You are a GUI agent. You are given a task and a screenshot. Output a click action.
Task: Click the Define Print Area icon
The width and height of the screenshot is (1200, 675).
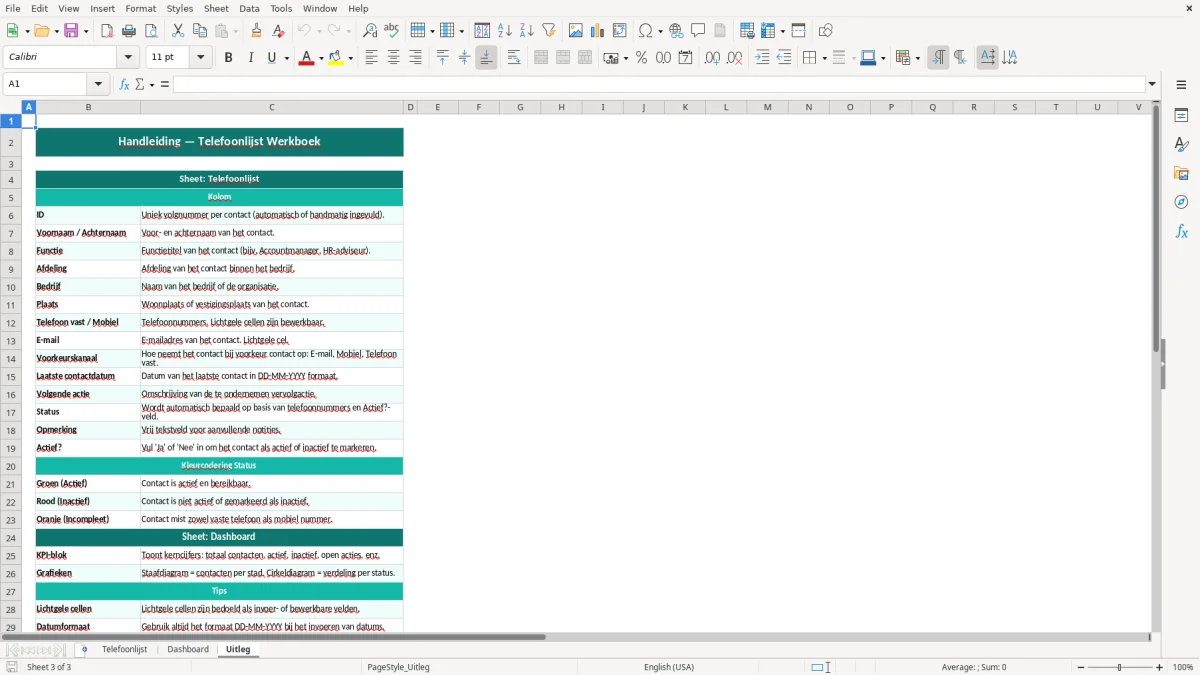(747, 31)
